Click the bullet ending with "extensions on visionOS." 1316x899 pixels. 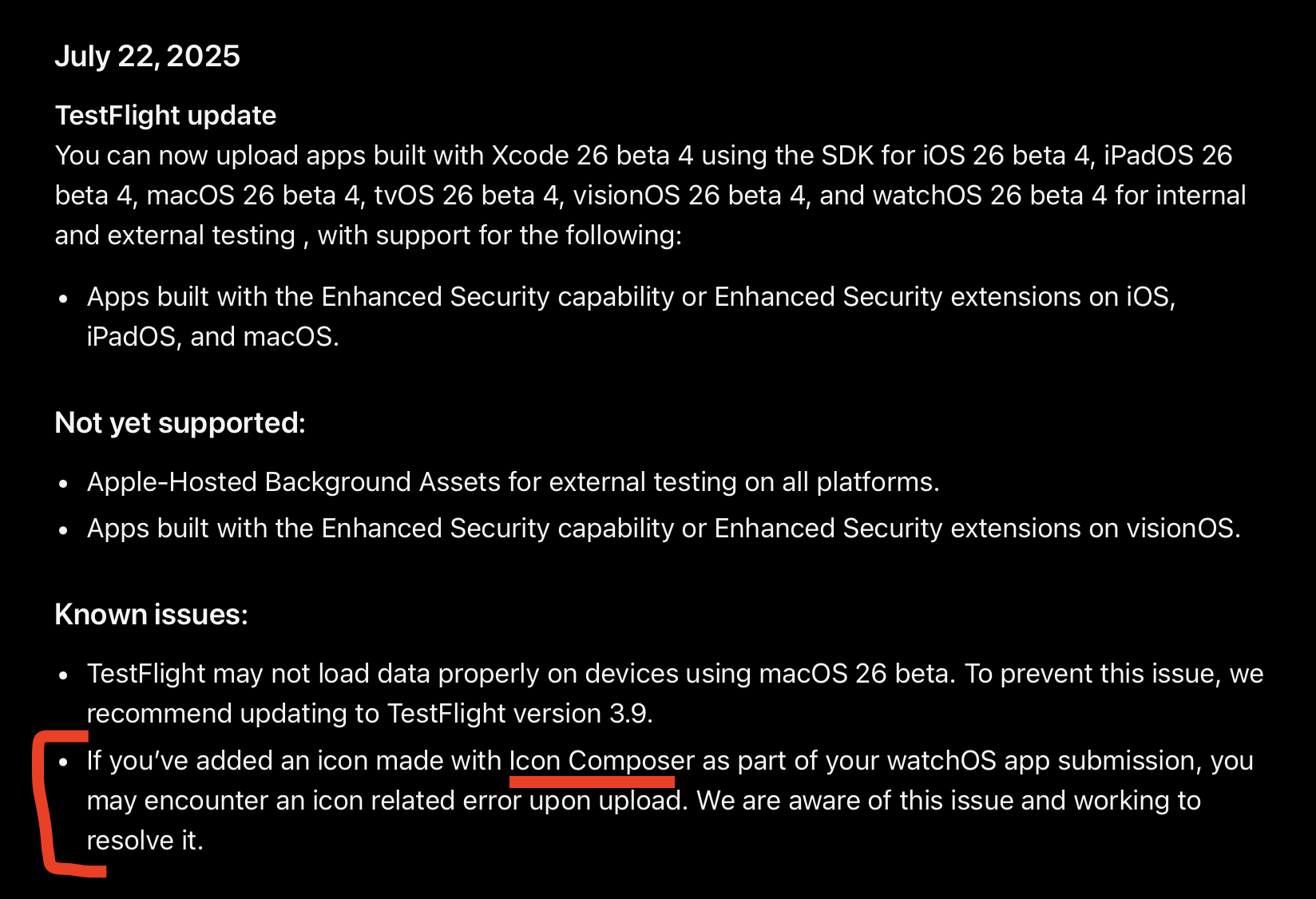tap(663, 529)
